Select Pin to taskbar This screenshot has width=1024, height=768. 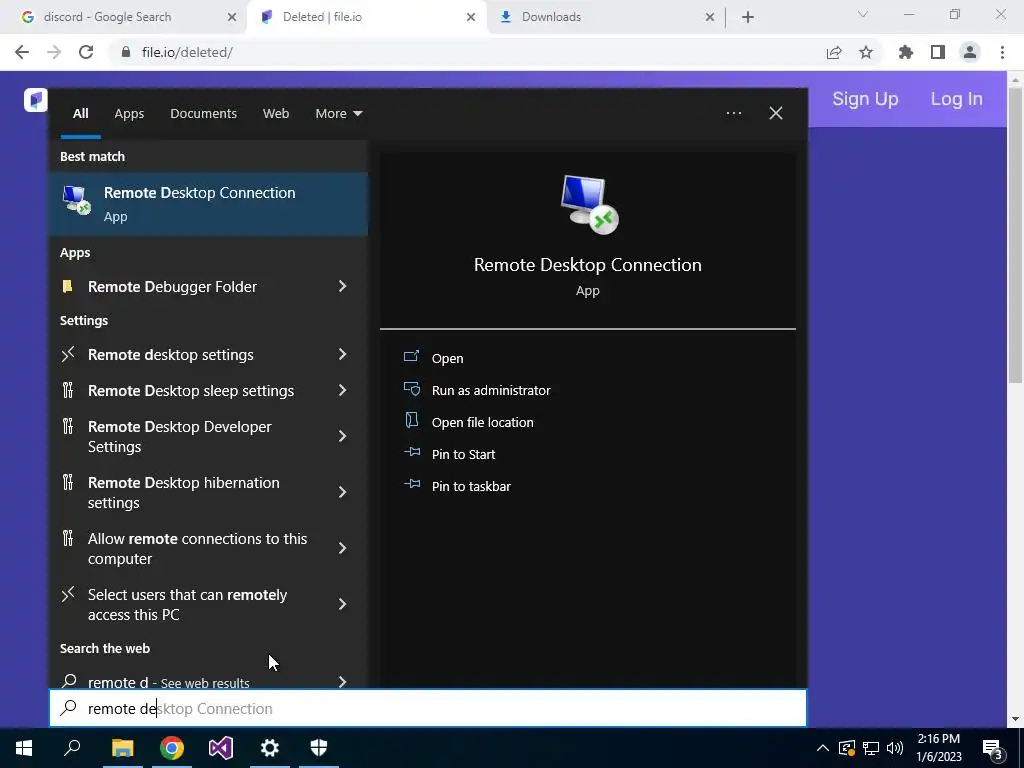tap(472, 486)
